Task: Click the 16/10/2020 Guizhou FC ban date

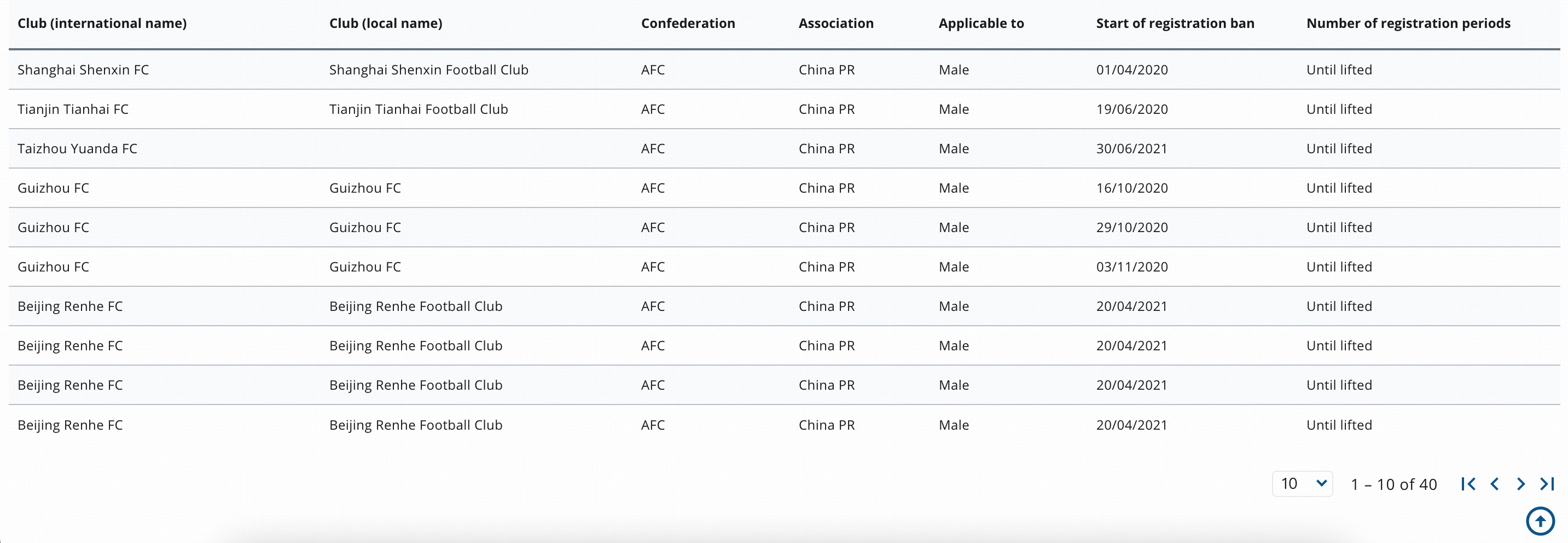Action: [1132, 188]
